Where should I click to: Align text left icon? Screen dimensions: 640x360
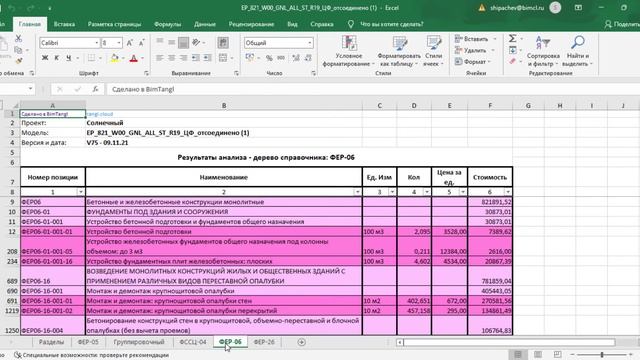click(160, 58)
